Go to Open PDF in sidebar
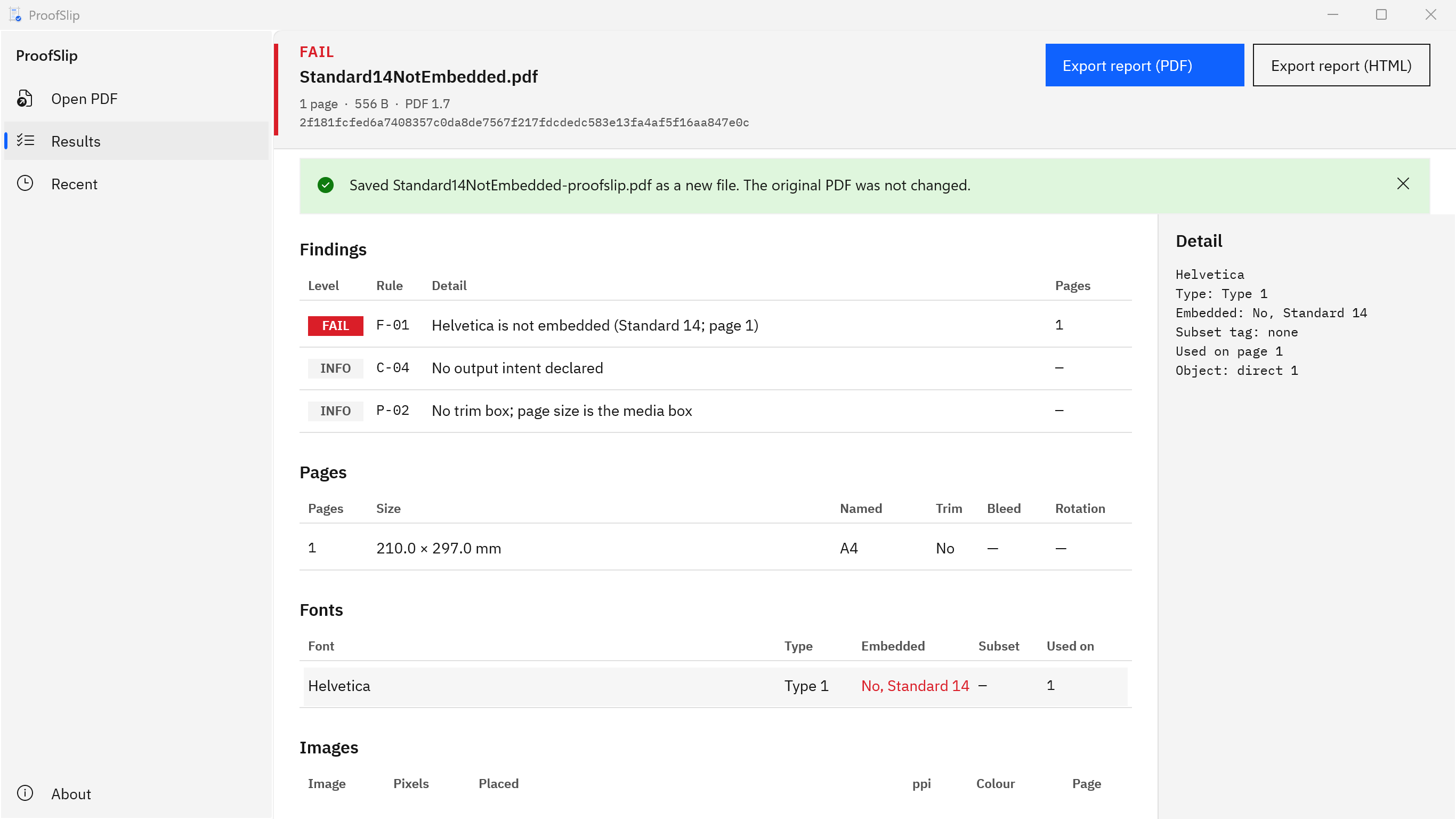 click(136, 99)
